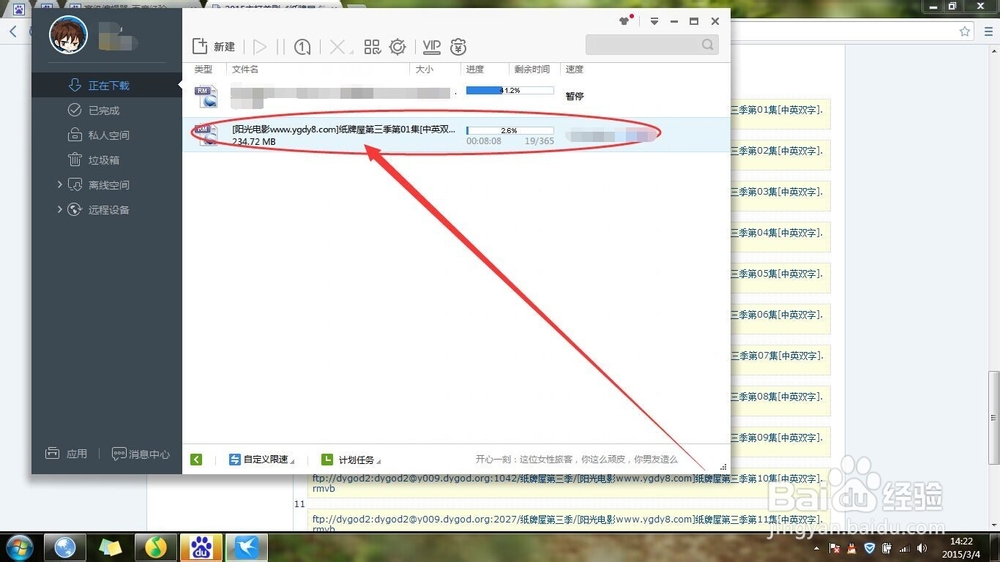Image resolution: width=1000 pixels, height=562 pixels.
Task: Open the yellow-green circular taskbar app
Action: tap(156, 547)
